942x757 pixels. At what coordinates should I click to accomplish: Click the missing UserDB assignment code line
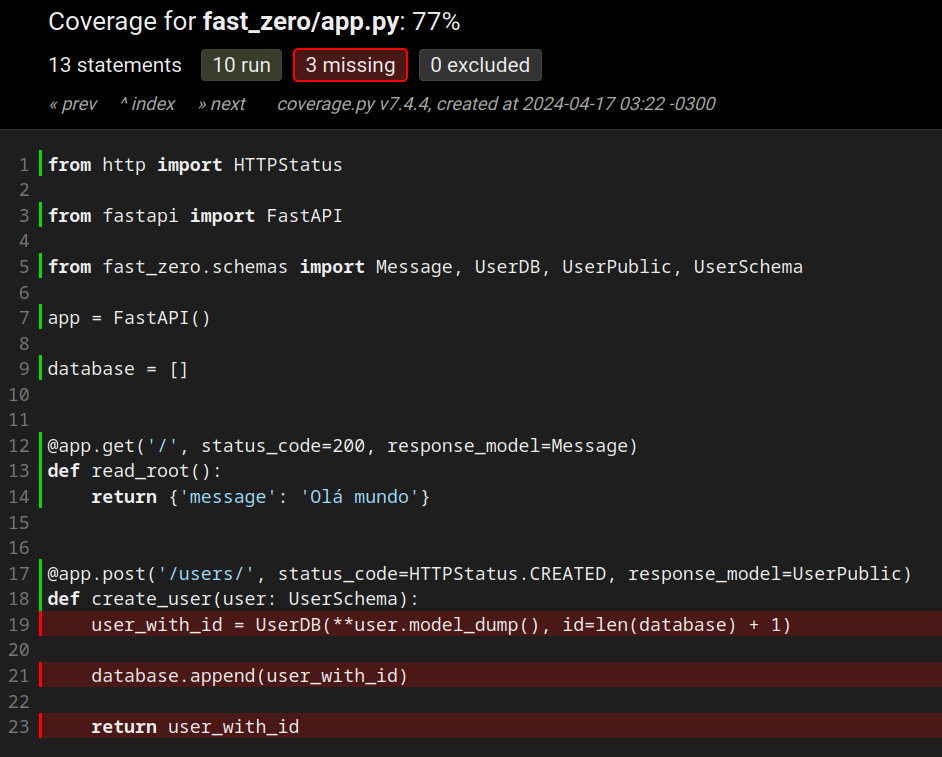[x=440, y=624]
